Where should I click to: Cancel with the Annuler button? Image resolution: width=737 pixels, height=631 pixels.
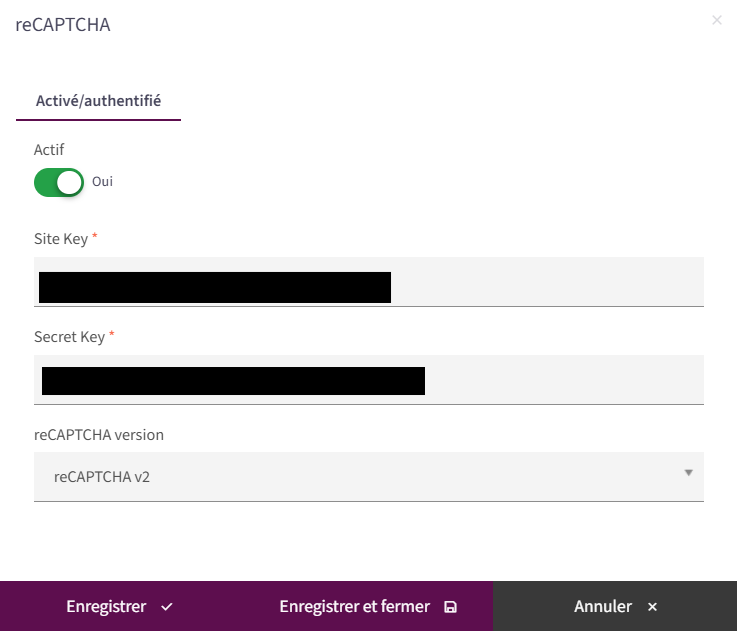click(615, 606)
